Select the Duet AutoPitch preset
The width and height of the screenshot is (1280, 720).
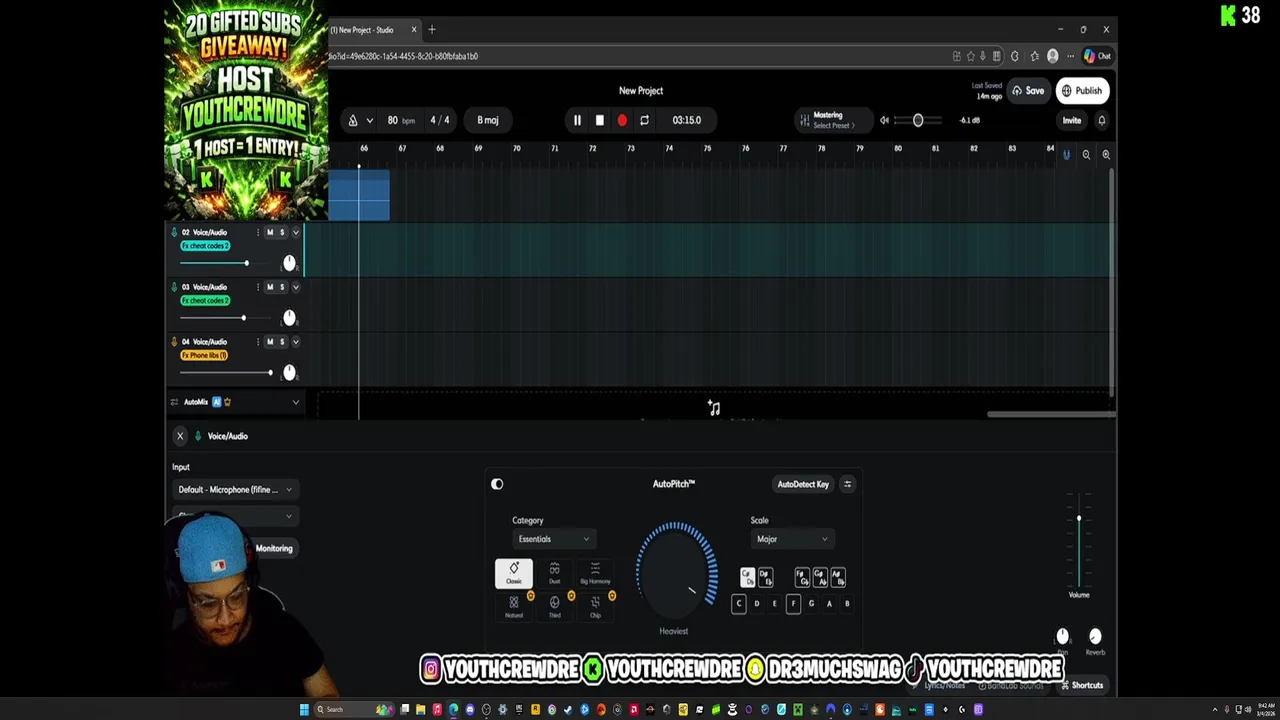point(554,573)
